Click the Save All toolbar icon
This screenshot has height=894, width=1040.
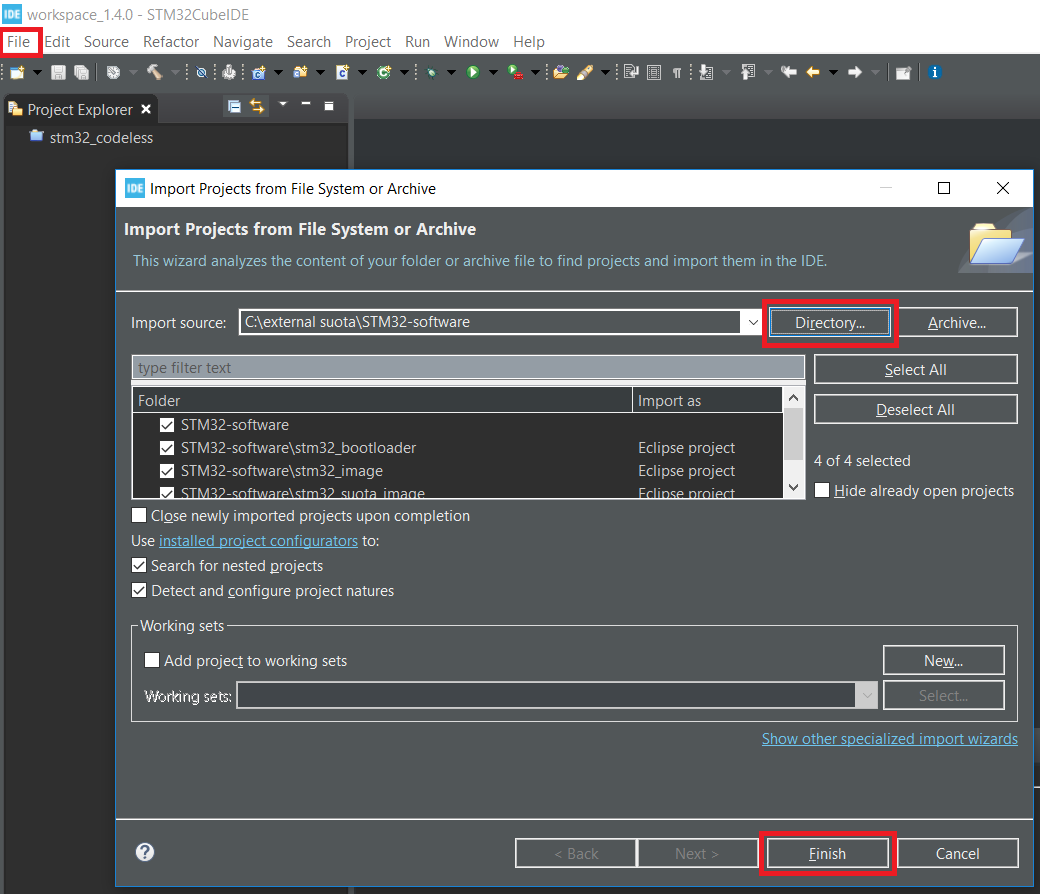[81, 72]
